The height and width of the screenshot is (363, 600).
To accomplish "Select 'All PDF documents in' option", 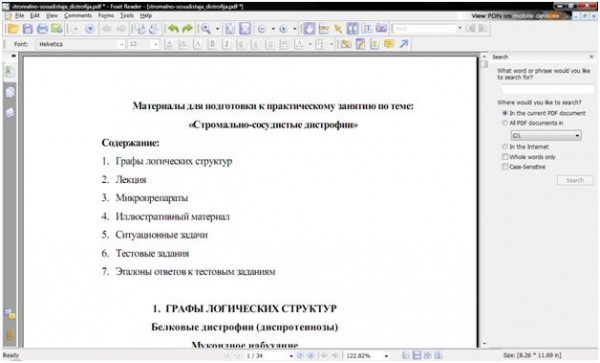I will coord(505,123).
